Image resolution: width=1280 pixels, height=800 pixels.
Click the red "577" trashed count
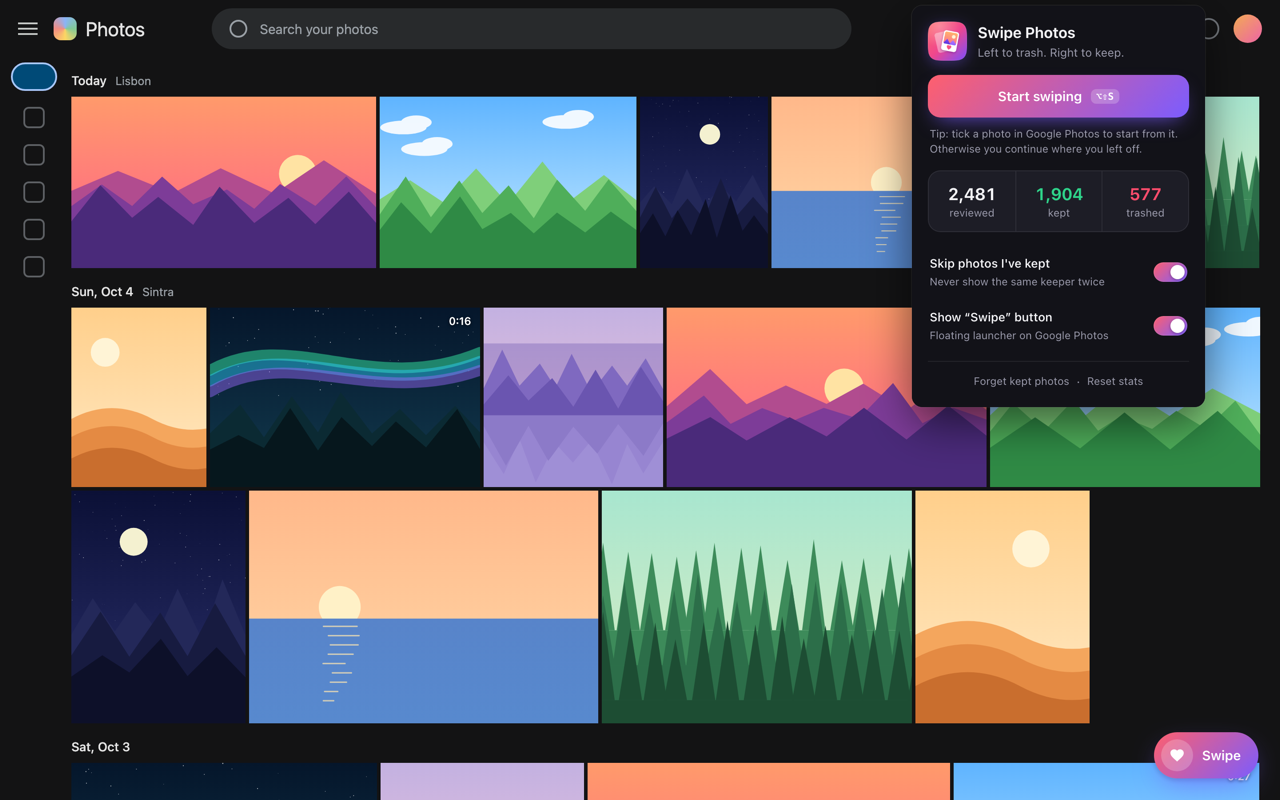click(1145, 194)
